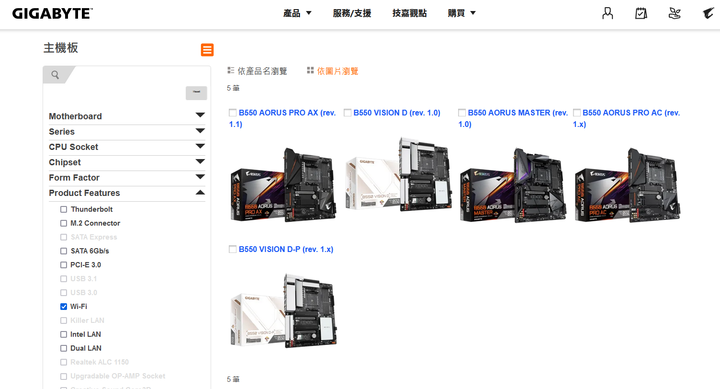The width and height of the screenshot is (720, 389).
Task: Click the B550 VISION D (rev. 1.0) product image
Action: pos(398,174)
